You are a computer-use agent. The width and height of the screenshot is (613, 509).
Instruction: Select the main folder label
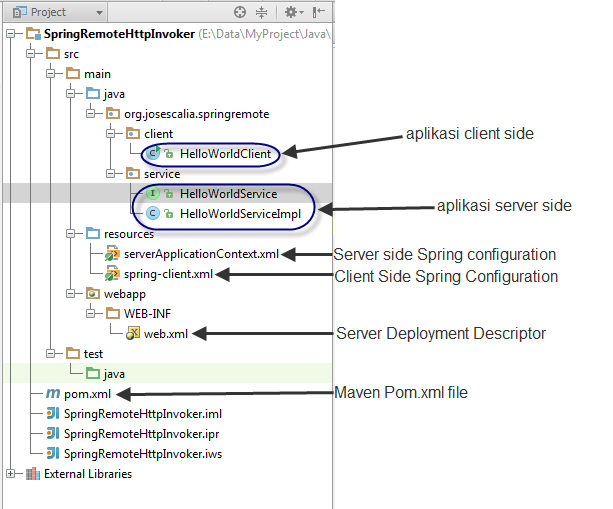pos(97,74)
